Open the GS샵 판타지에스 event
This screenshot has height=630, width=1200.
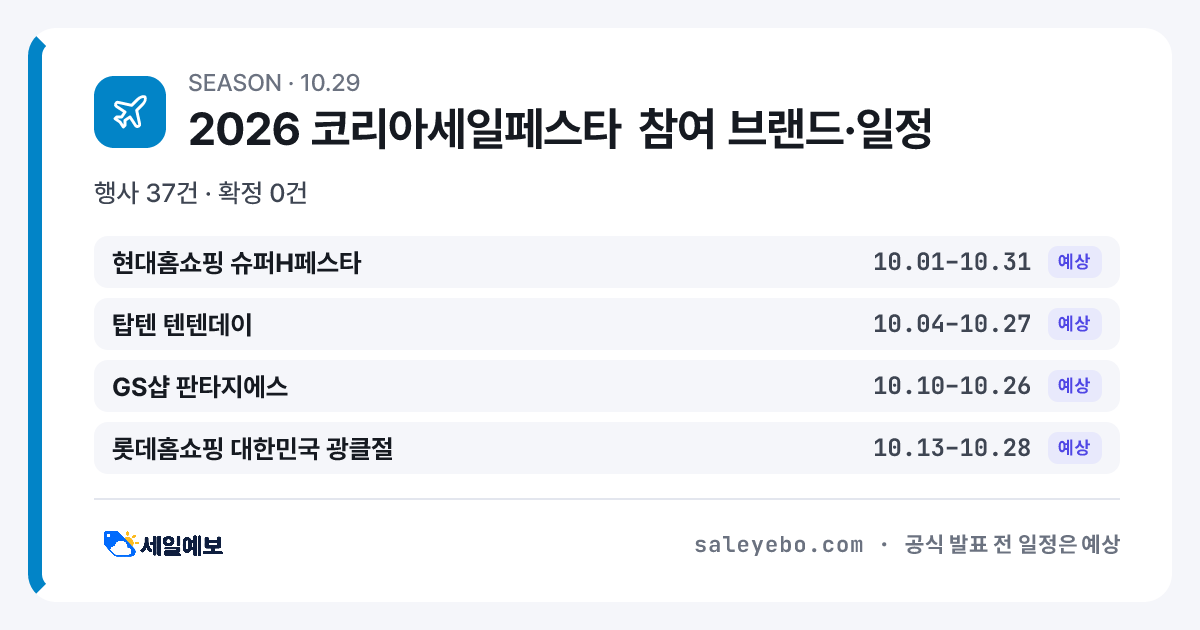pyautogui.click(x=607, y=386)
